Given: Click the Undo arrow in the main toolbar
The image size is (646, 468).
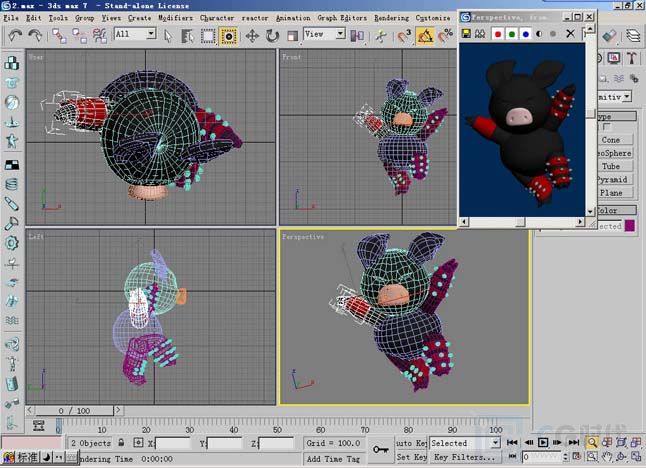Looking at the screenshot, I should [15, 35].
